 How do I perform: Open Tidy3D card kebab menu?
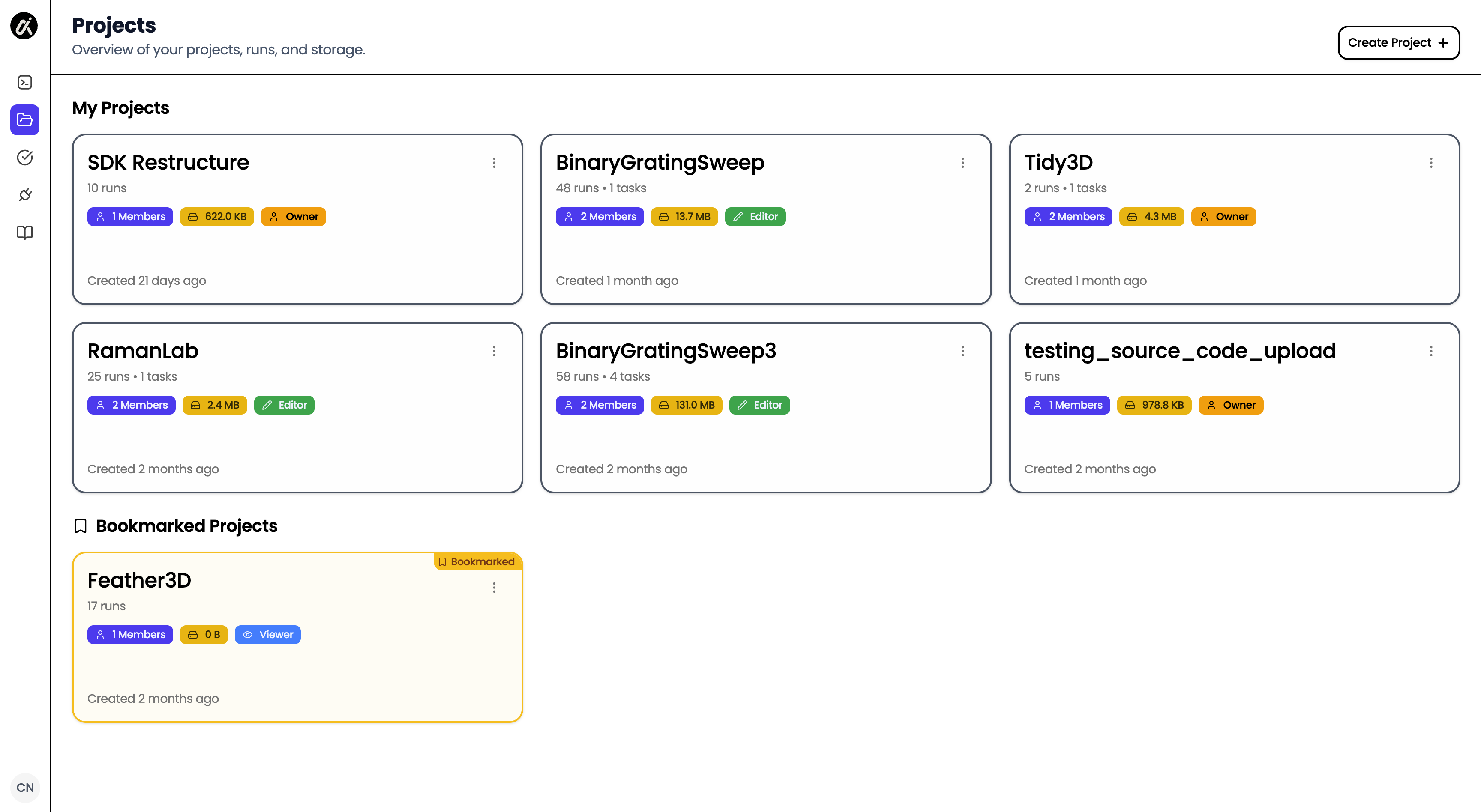point(1431,163)
